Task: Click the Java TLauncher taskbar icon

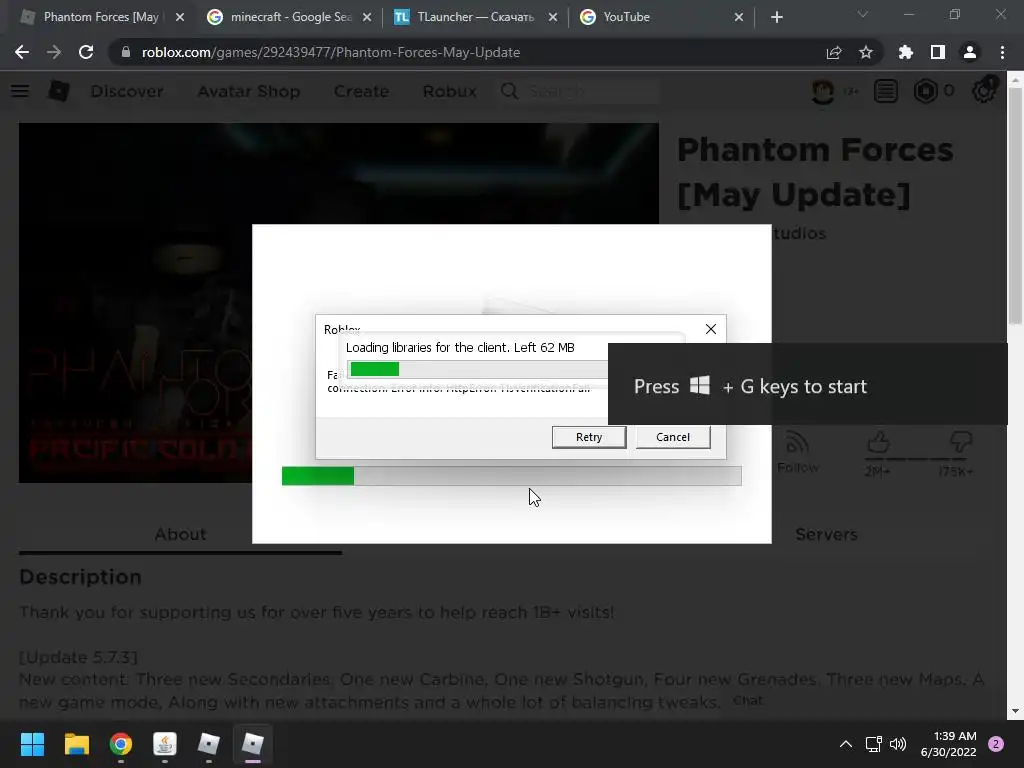Action: (x=165, y=744)
